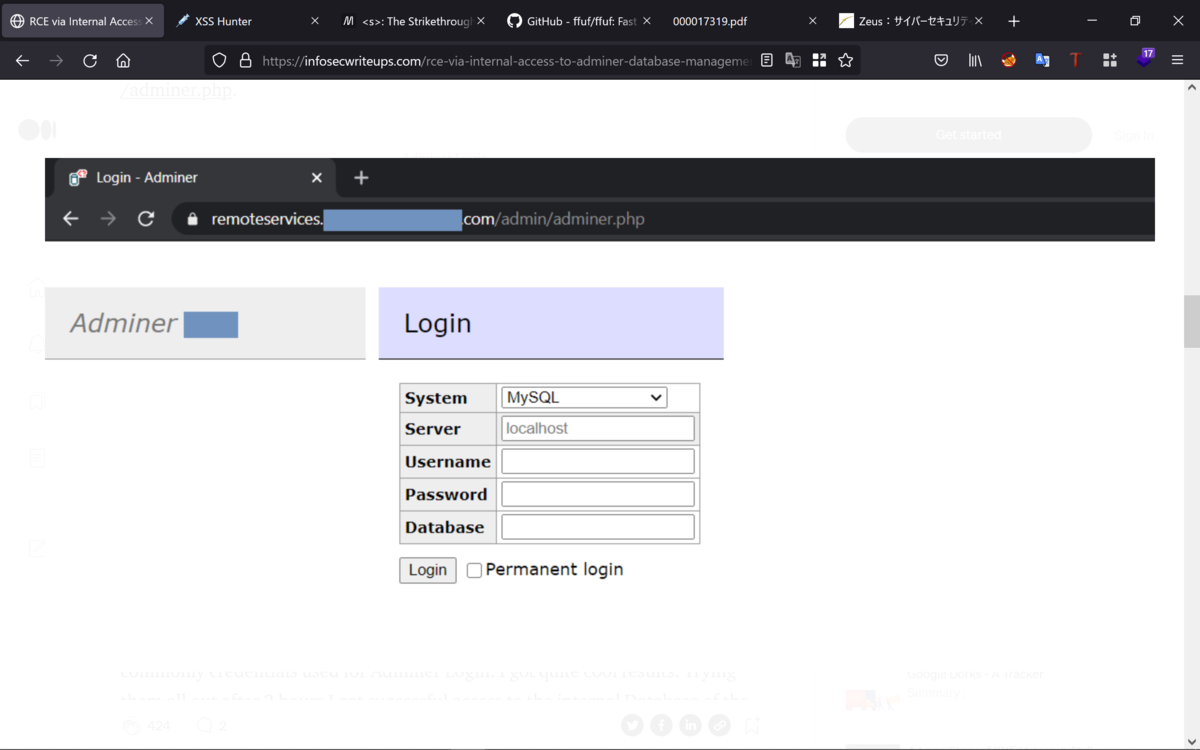Click the plus beside the Login - Adminer tab
Screen dimensions: 1200x750
pyautogui.click(x=362, y=178)
